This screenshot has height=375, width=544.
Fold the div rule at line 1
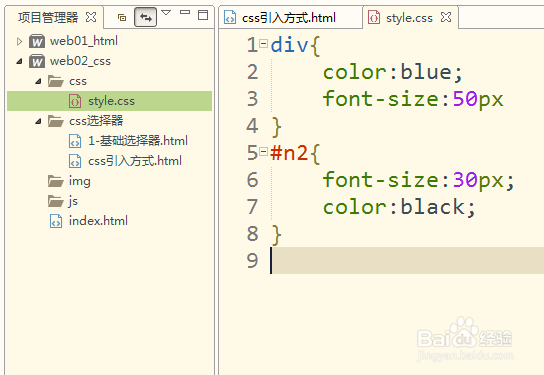coord(264,44)
